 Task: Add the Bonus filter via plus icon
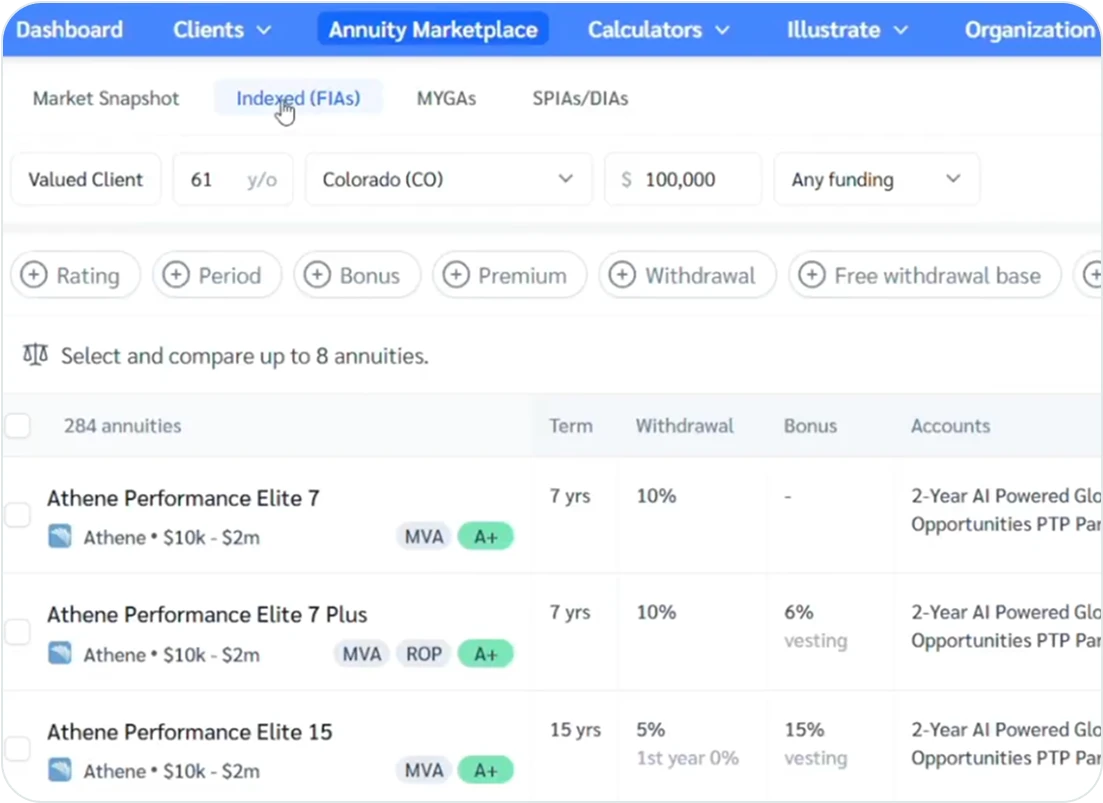point(317,274)
